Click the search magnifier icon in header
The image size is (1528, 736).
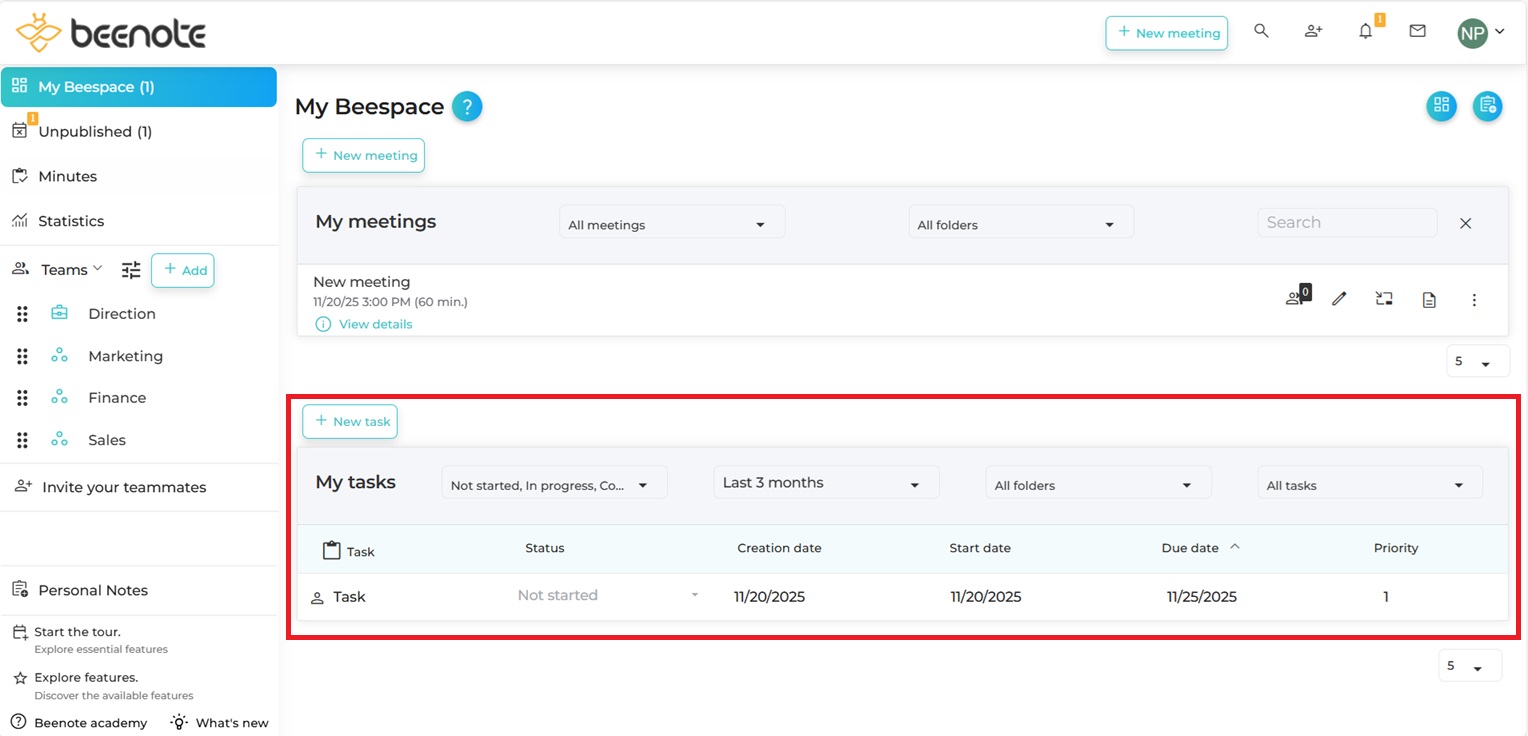pyautogui.click(x=1261, y=32)
